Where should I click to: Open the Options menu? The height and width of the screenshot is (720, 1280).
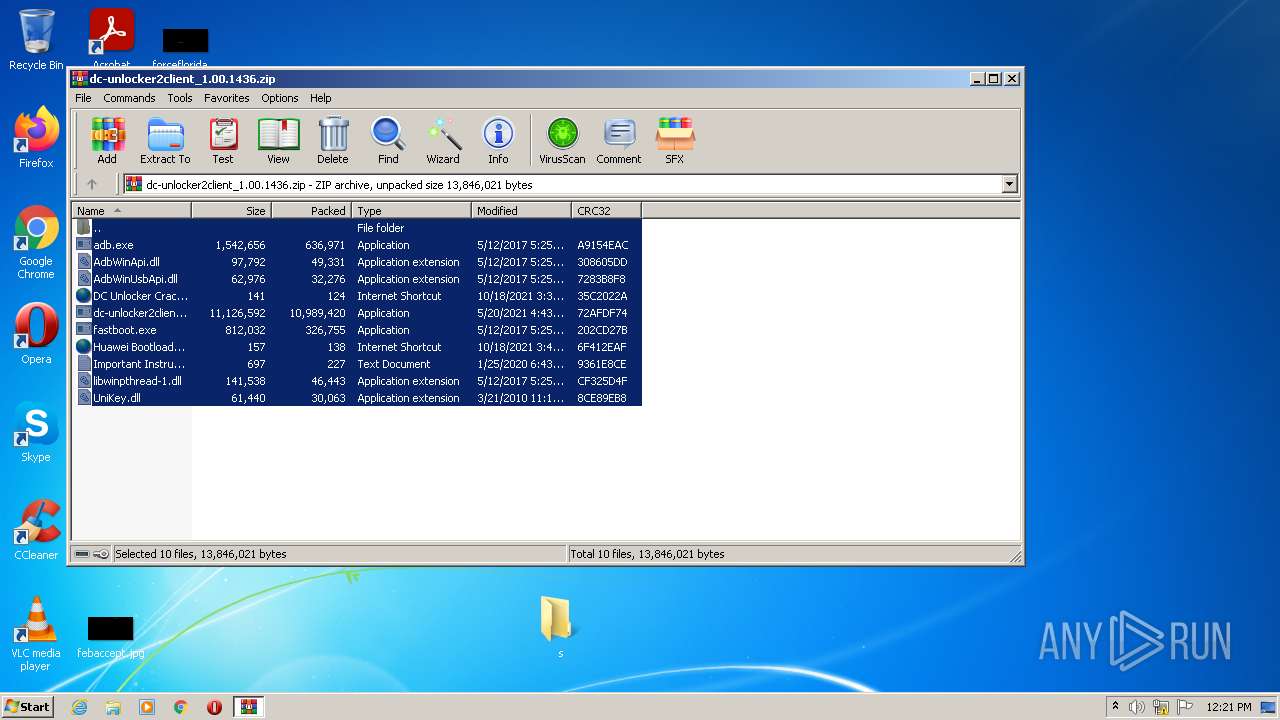point(280,98)
